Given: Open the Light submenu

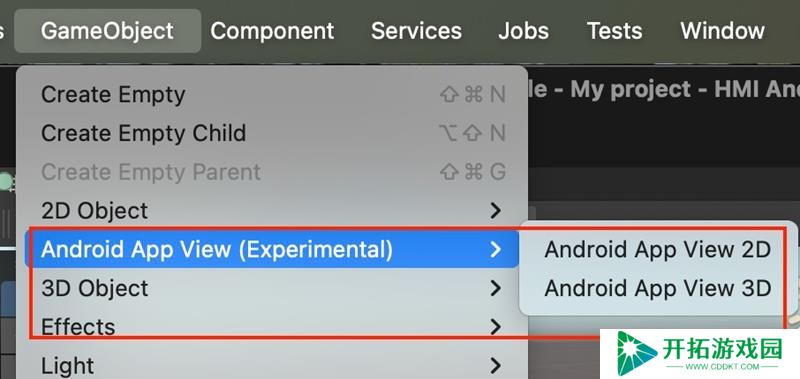Looking at the screenshot, I should coord(272,365).
